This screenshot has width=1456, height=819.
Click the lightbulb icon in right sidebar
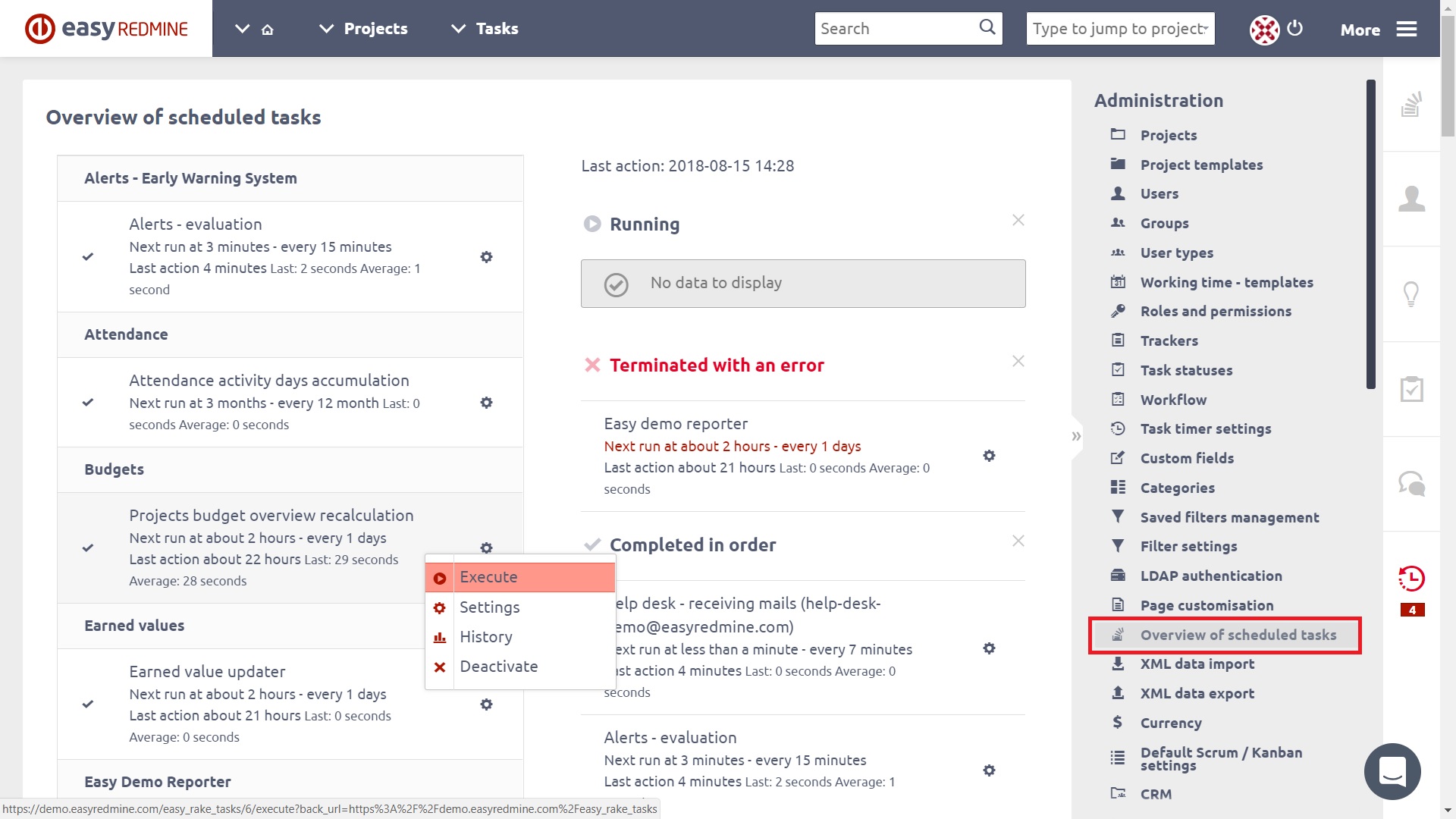click(x=1411, y=293)
